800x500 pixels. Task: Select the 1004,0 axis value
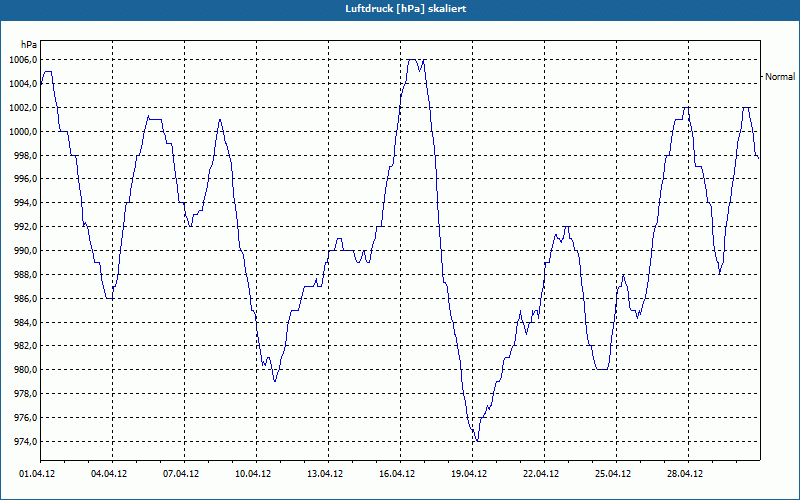point(23,84)
